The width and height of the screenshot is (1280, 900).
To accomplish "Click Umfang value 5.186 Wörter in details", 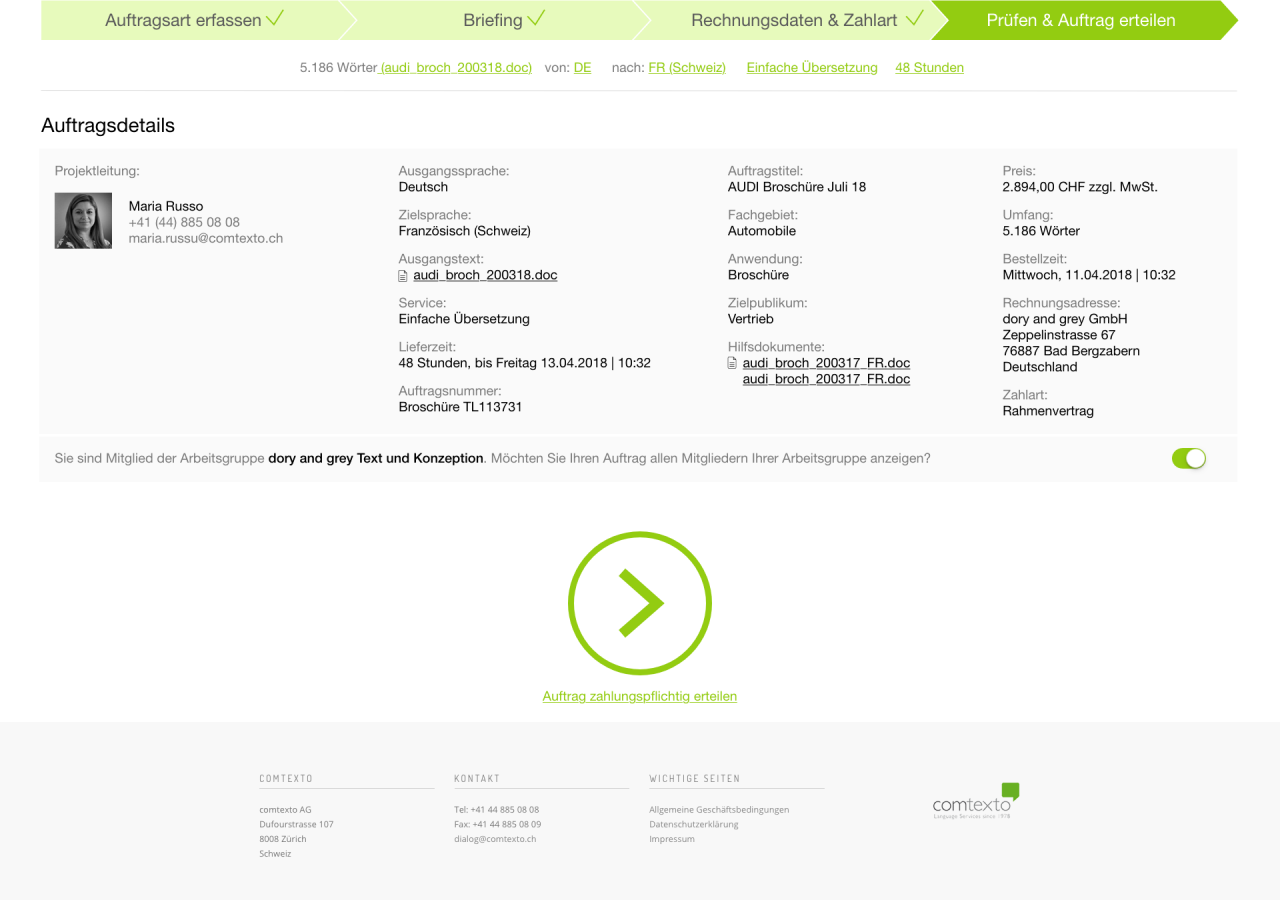I will click(1041, 231).
